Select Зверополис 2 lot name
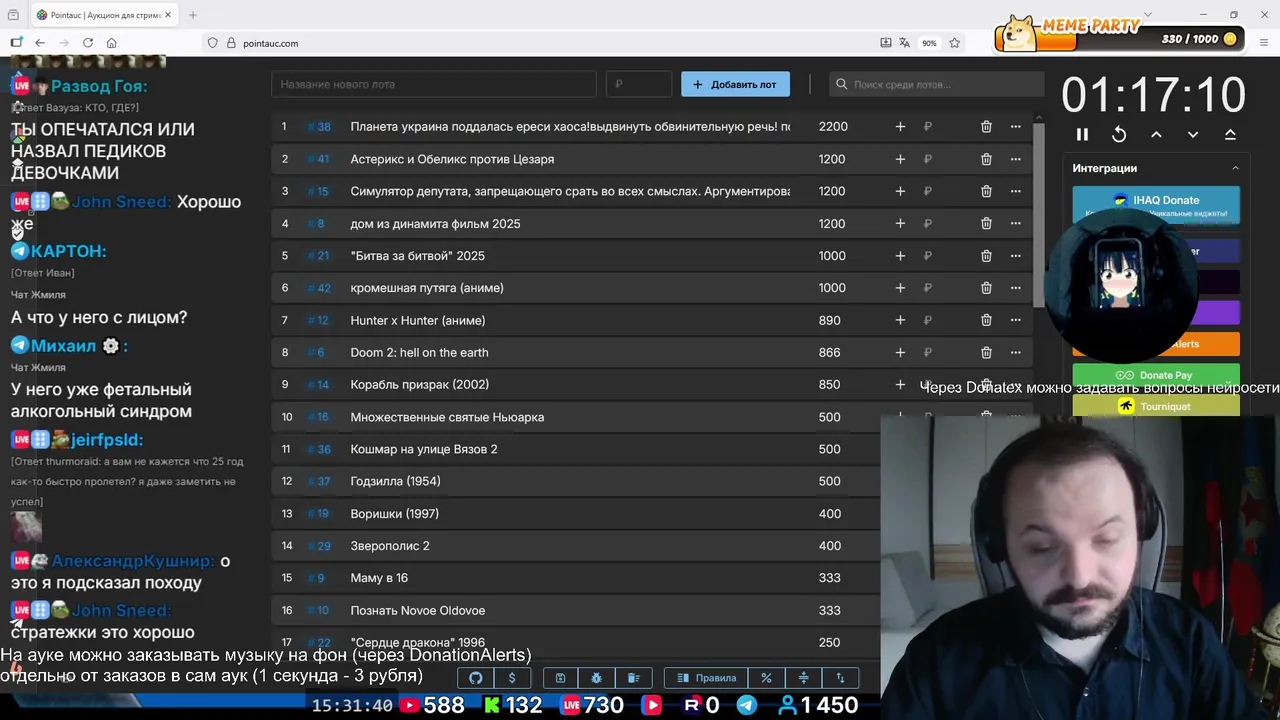 click(390, 546)
